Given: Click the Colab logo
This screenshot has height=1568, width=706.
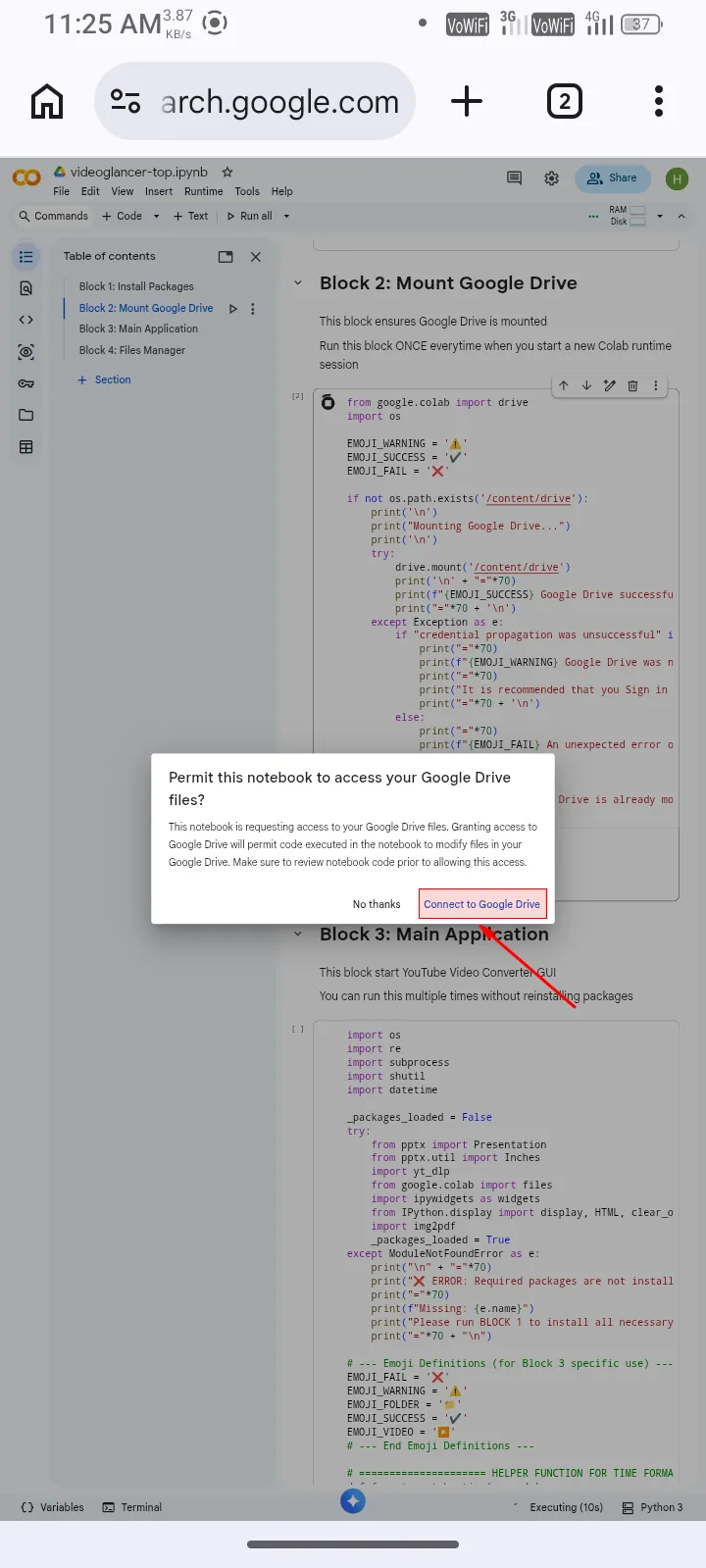Looking at the screenshot, I should click(26, 177).
